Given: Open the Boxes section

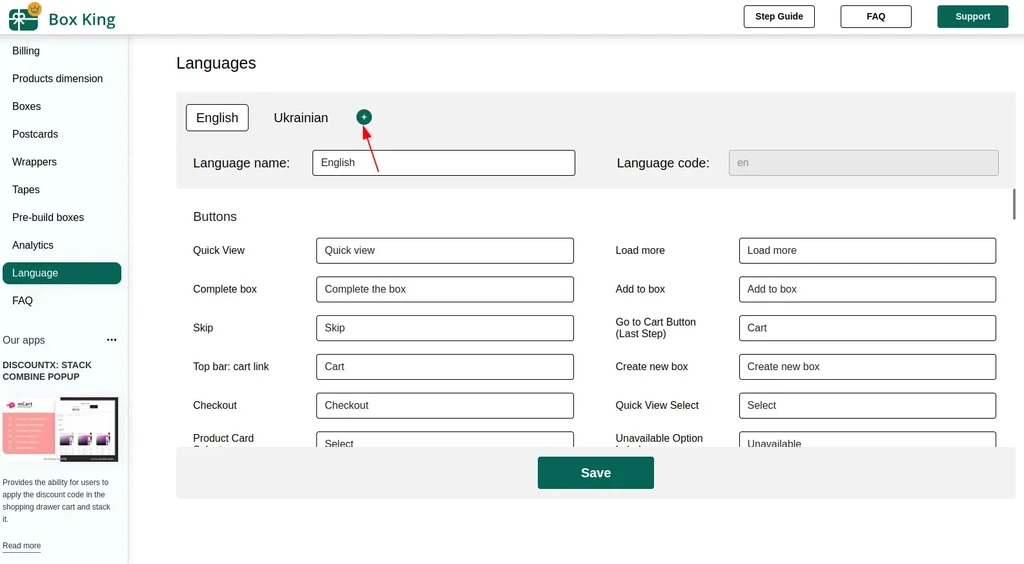Looking at the screenshot, I should pyautogui.click(x=27, y=106).
